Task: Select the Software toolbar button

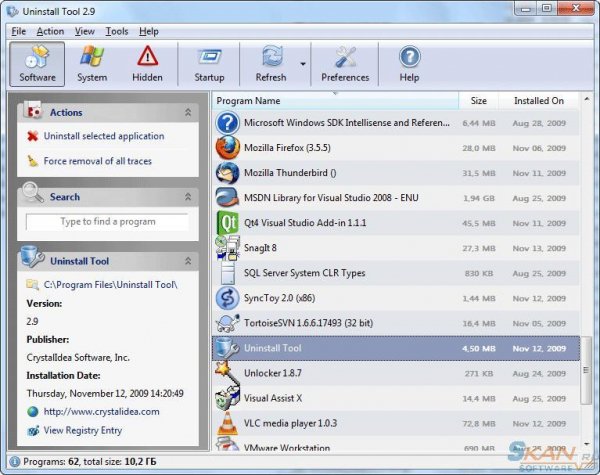Action: click(x=37, y=64)
